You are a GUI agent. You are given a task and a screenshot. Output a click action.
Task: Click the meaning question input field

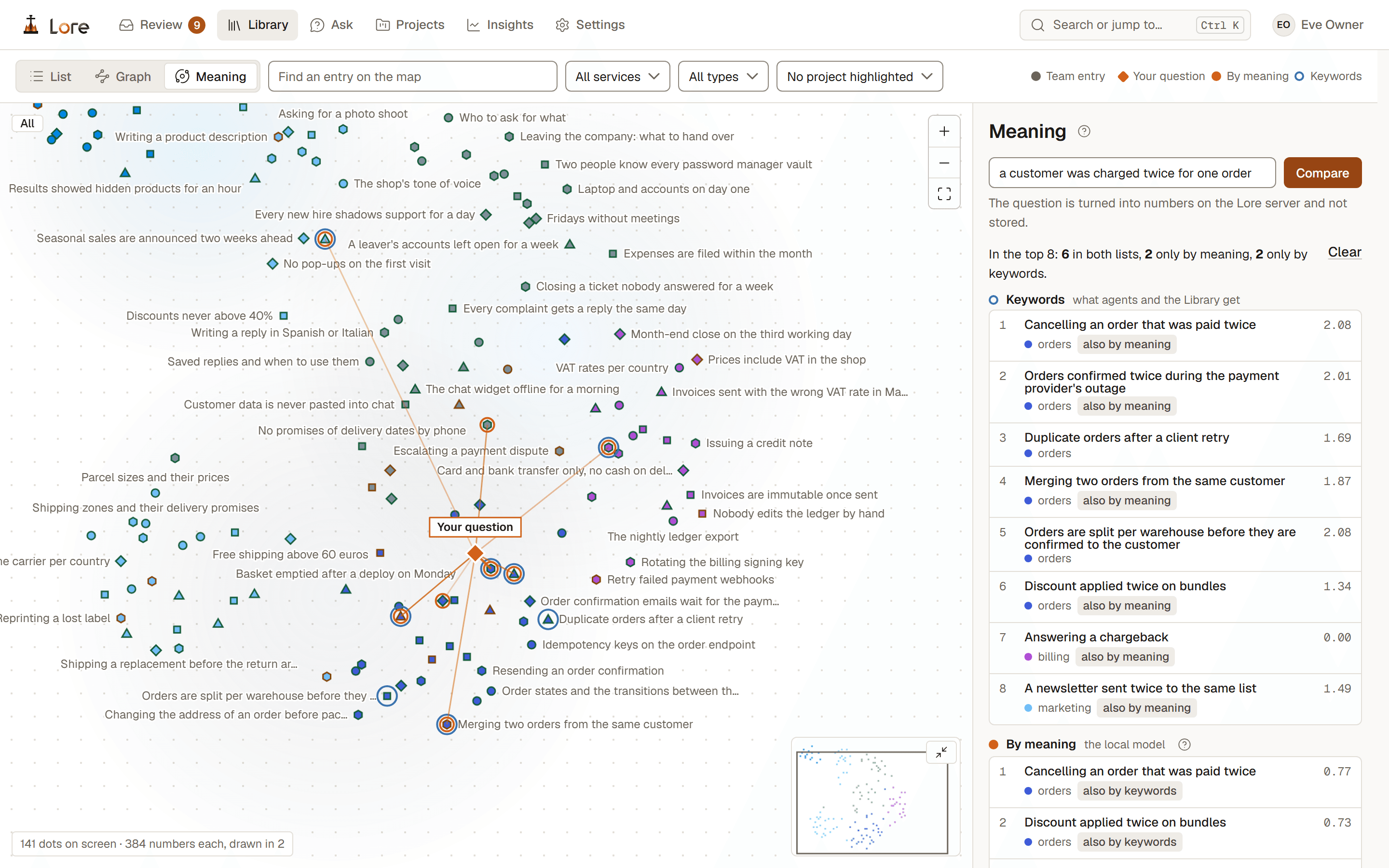(1131, 173)
